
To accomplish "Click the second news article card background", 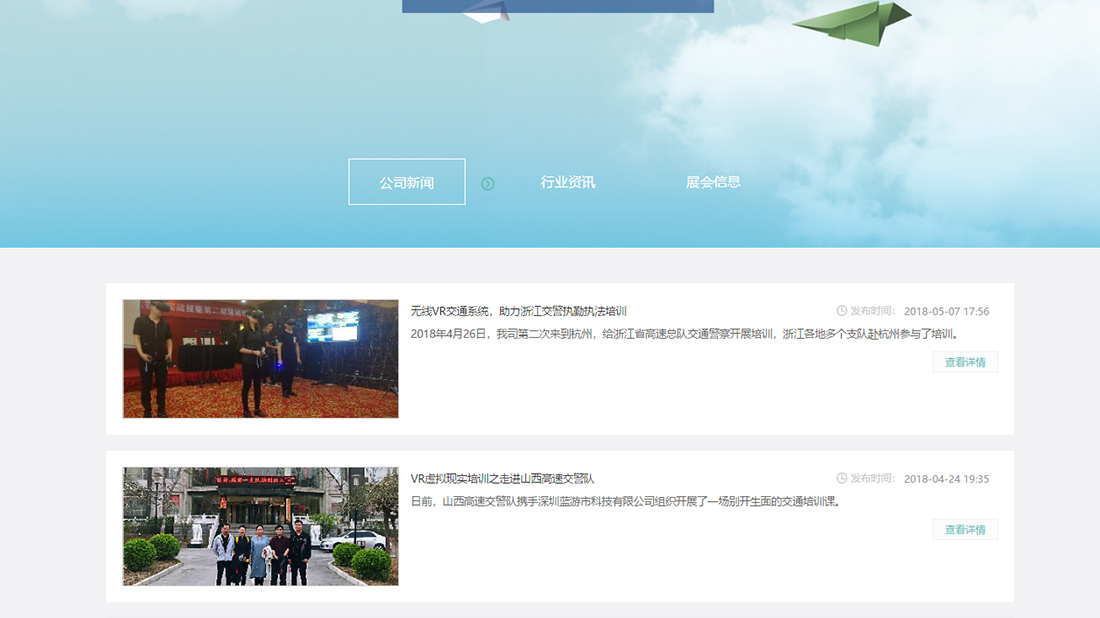I will (x=700, y=570).
